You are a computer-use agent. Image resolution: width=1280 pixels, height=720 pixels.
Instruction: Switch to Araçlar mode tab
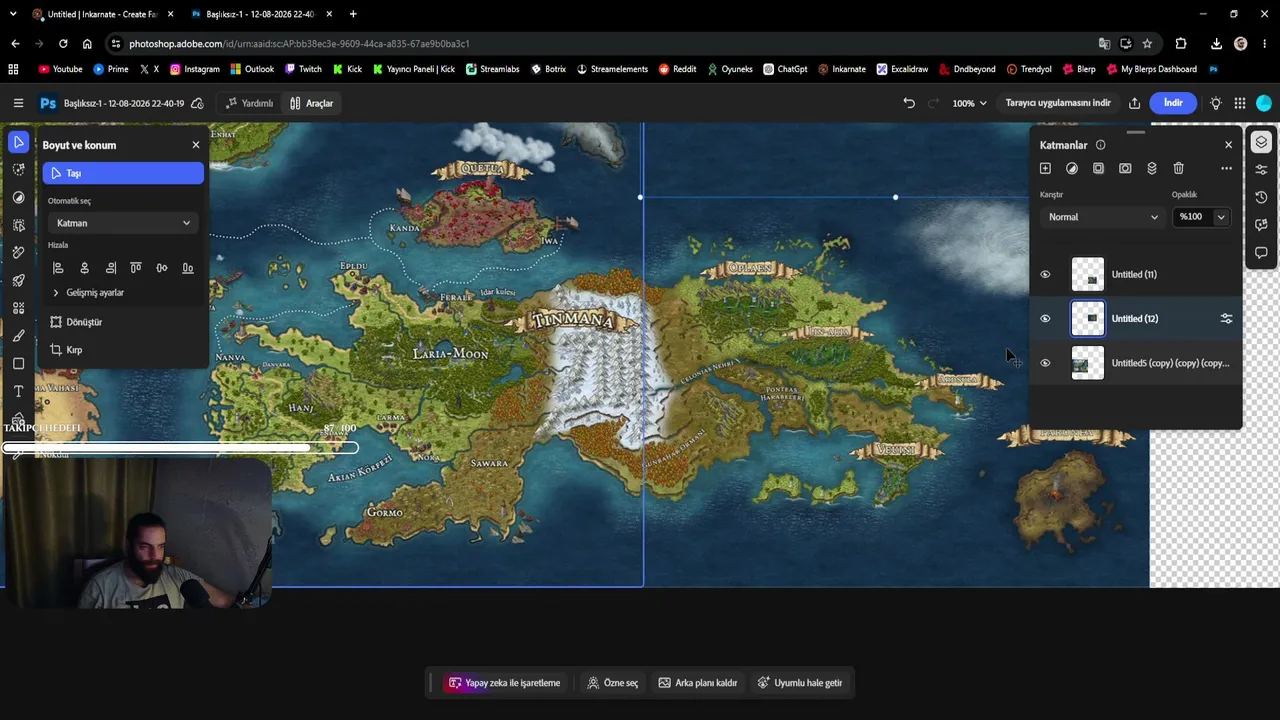tap(311, 103)
